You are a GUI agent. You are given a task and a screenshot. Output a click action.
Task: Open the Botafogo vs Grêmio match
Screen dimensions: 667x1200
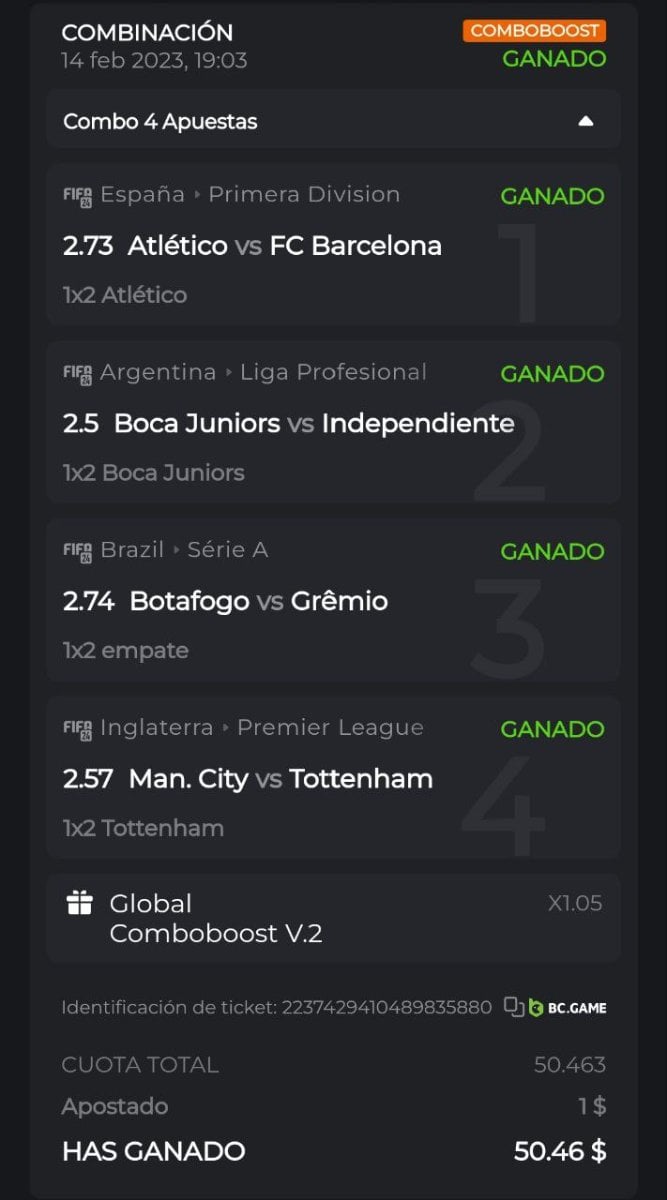pyautogui.click(x=258, y=601)
